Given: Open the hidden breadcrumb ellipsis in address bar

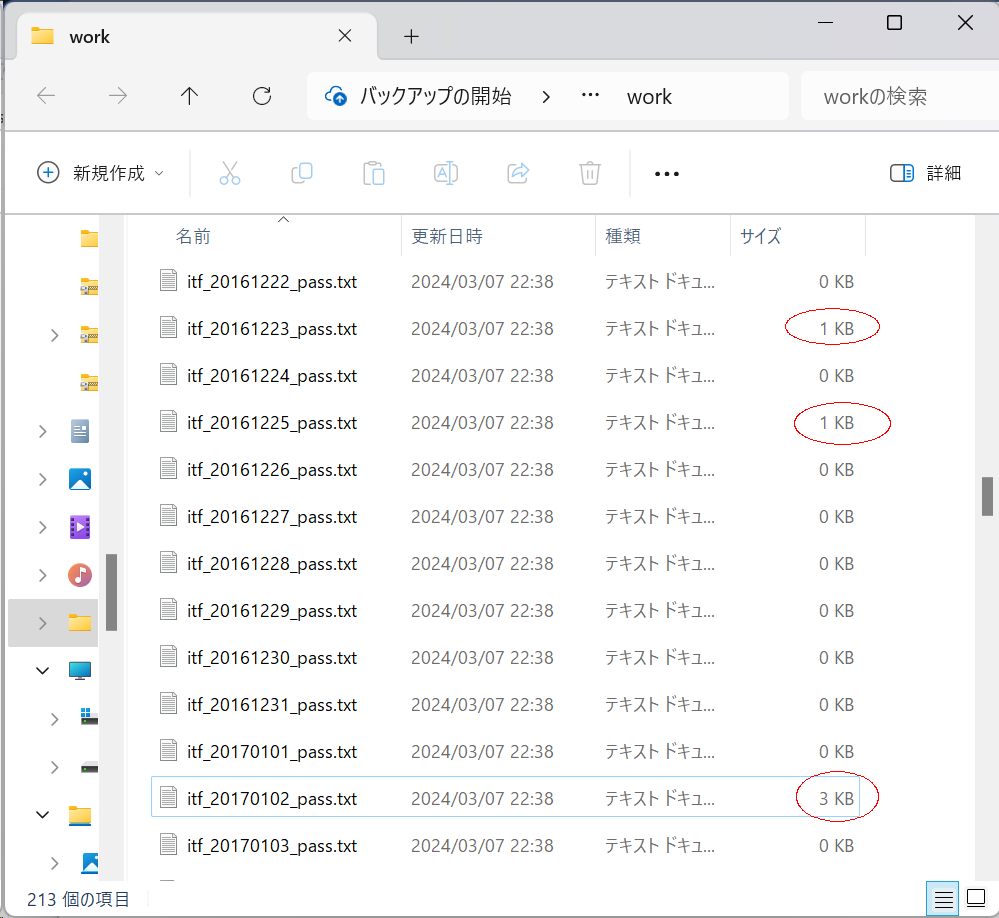Looking at the screenshot, I should tap(590, 96).
